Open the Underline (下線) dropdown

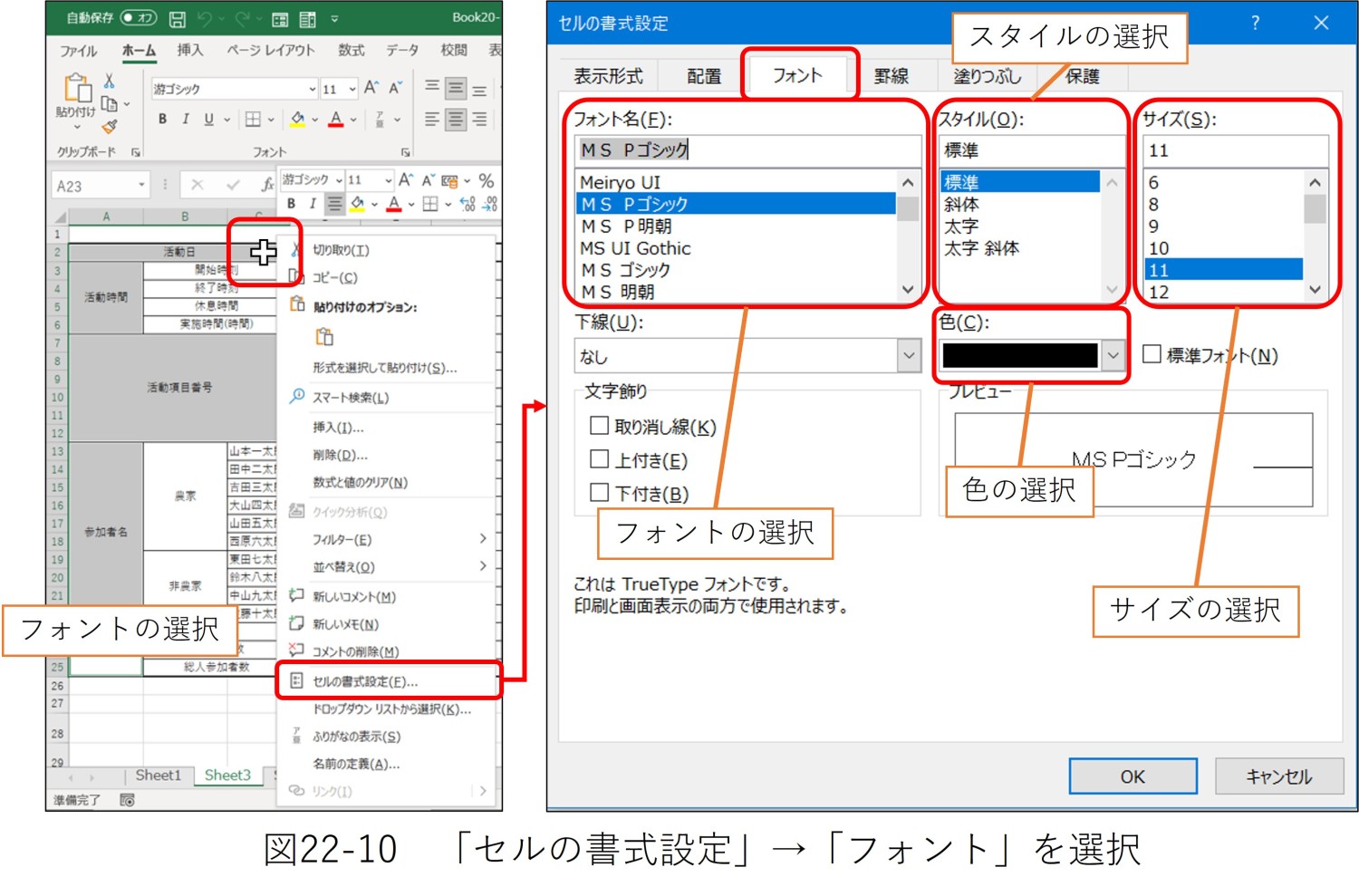[x=909, y=355]
